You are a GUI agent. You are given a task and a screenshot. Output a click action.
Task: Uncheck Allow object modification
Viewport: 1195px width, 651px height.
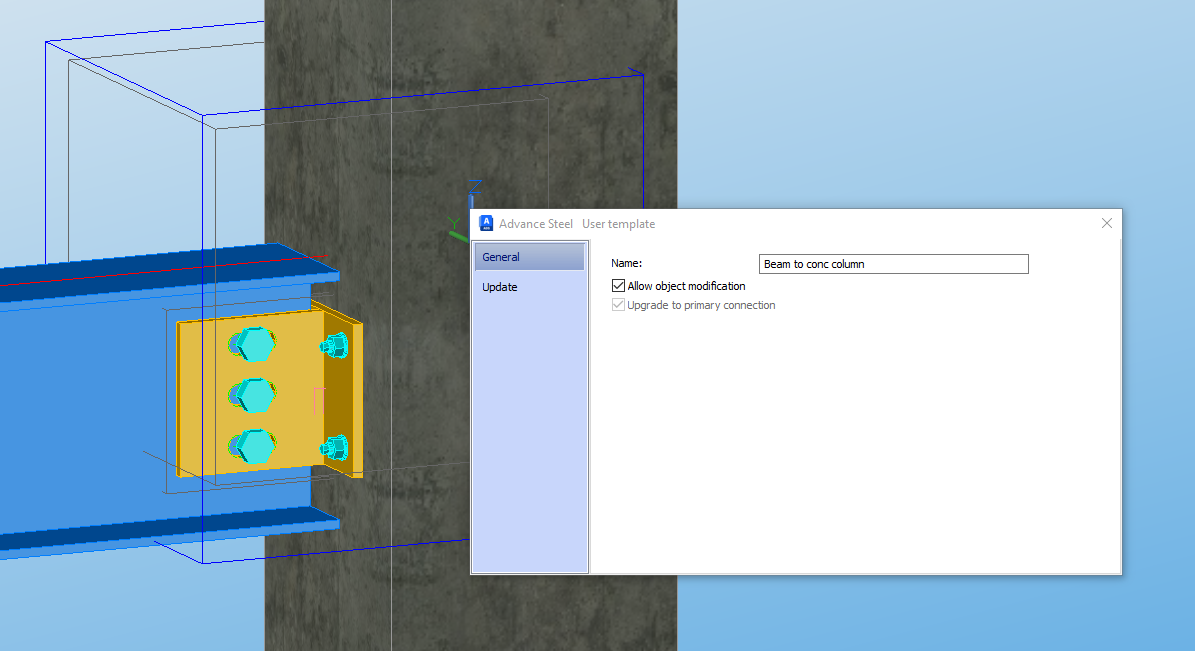(618, 285)
